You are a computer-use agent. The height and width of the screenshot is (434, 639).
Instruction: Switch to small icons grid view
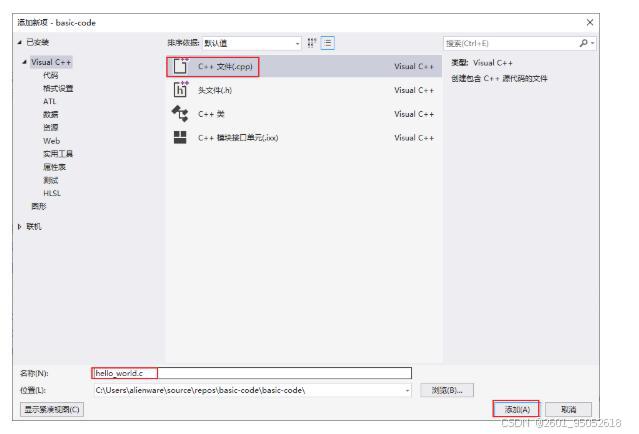[x=312, y=43]
